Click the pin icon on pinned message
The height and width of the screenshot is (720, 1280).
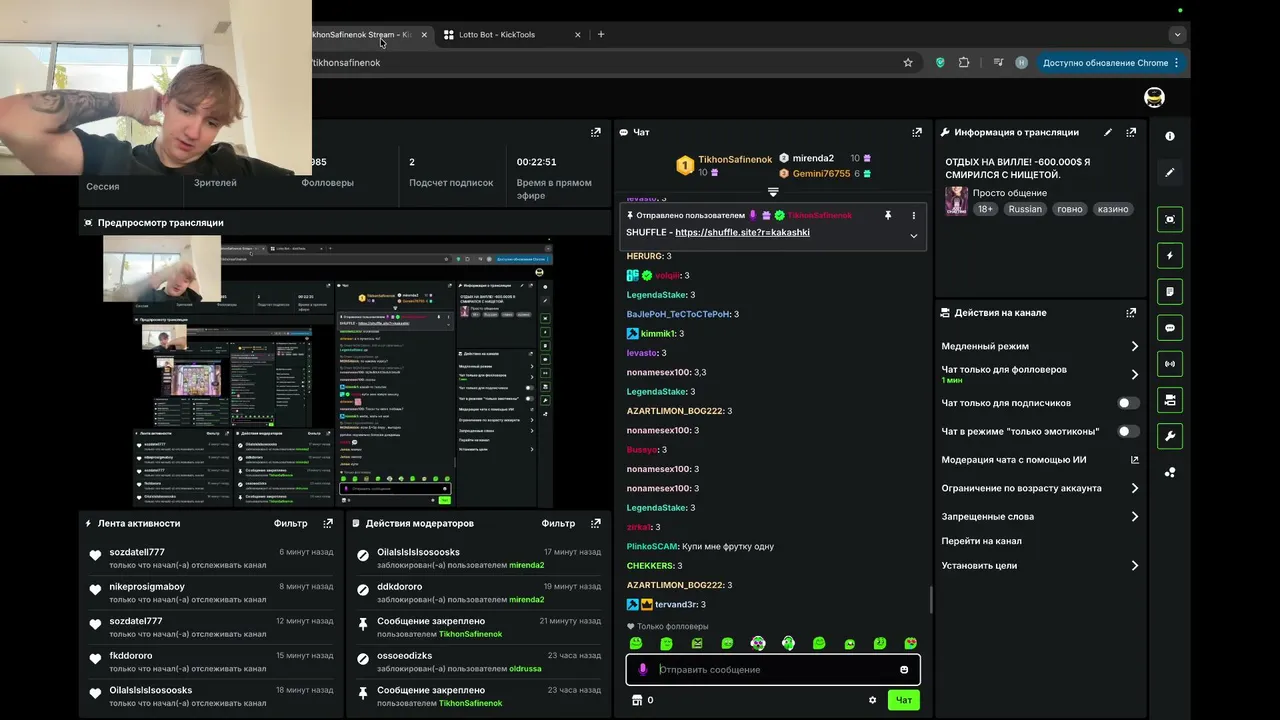pos(887,215)
